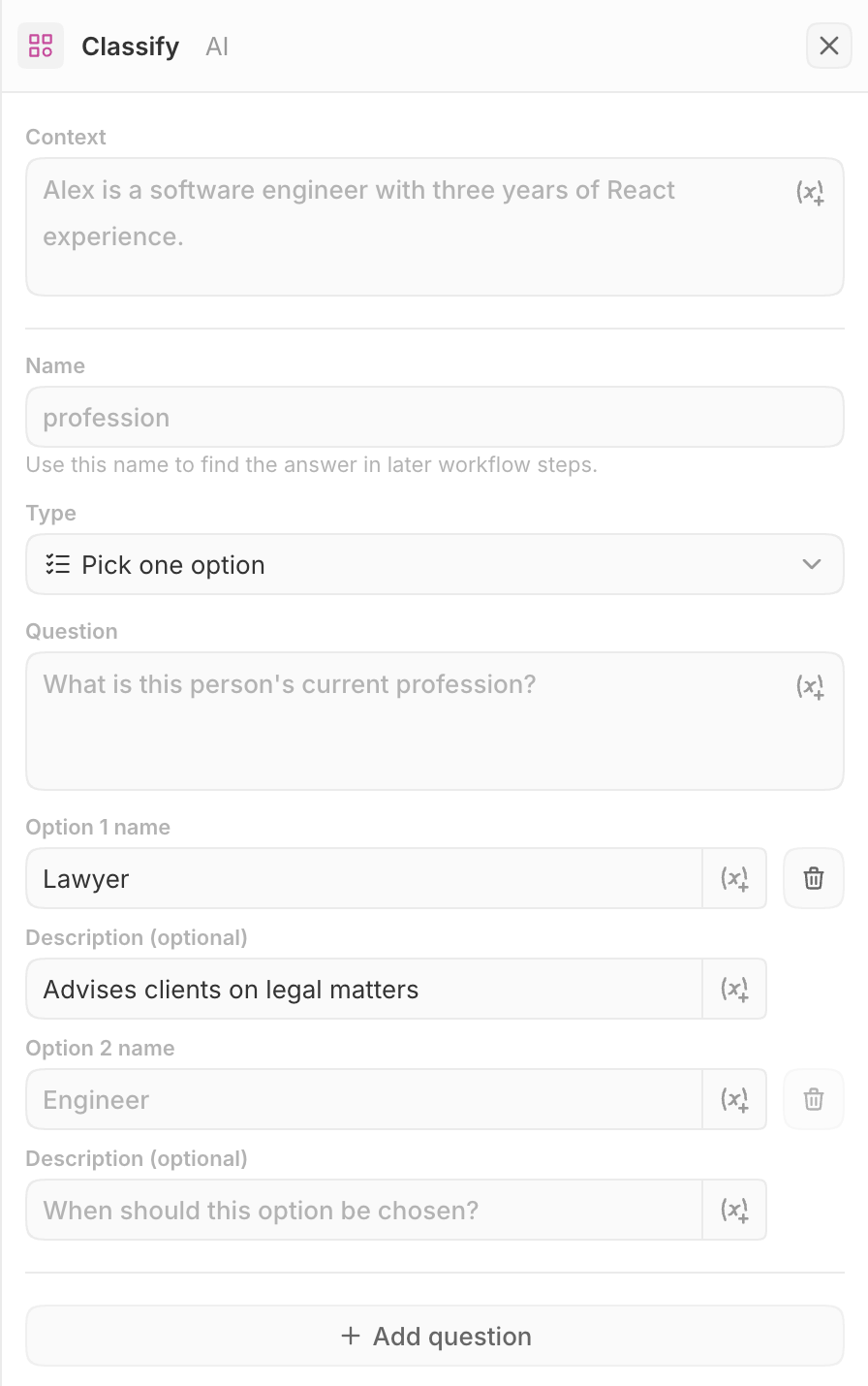Click into the profession Name field
Viewport: 868px width, 1386px height.
[435, 418]
